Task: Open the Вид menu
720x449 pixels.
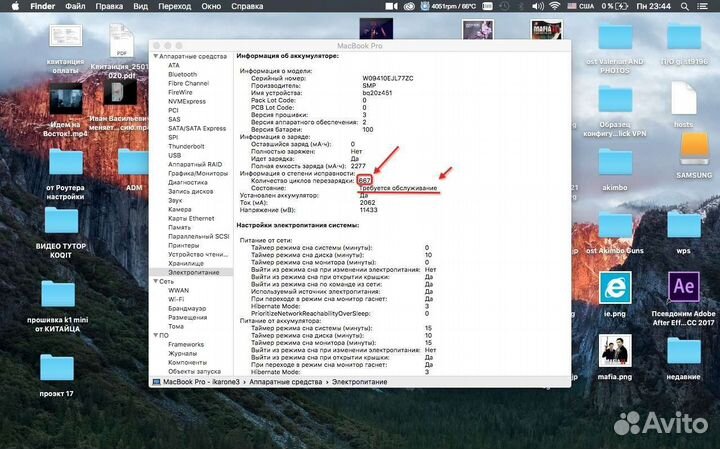Action: [141, 6]
